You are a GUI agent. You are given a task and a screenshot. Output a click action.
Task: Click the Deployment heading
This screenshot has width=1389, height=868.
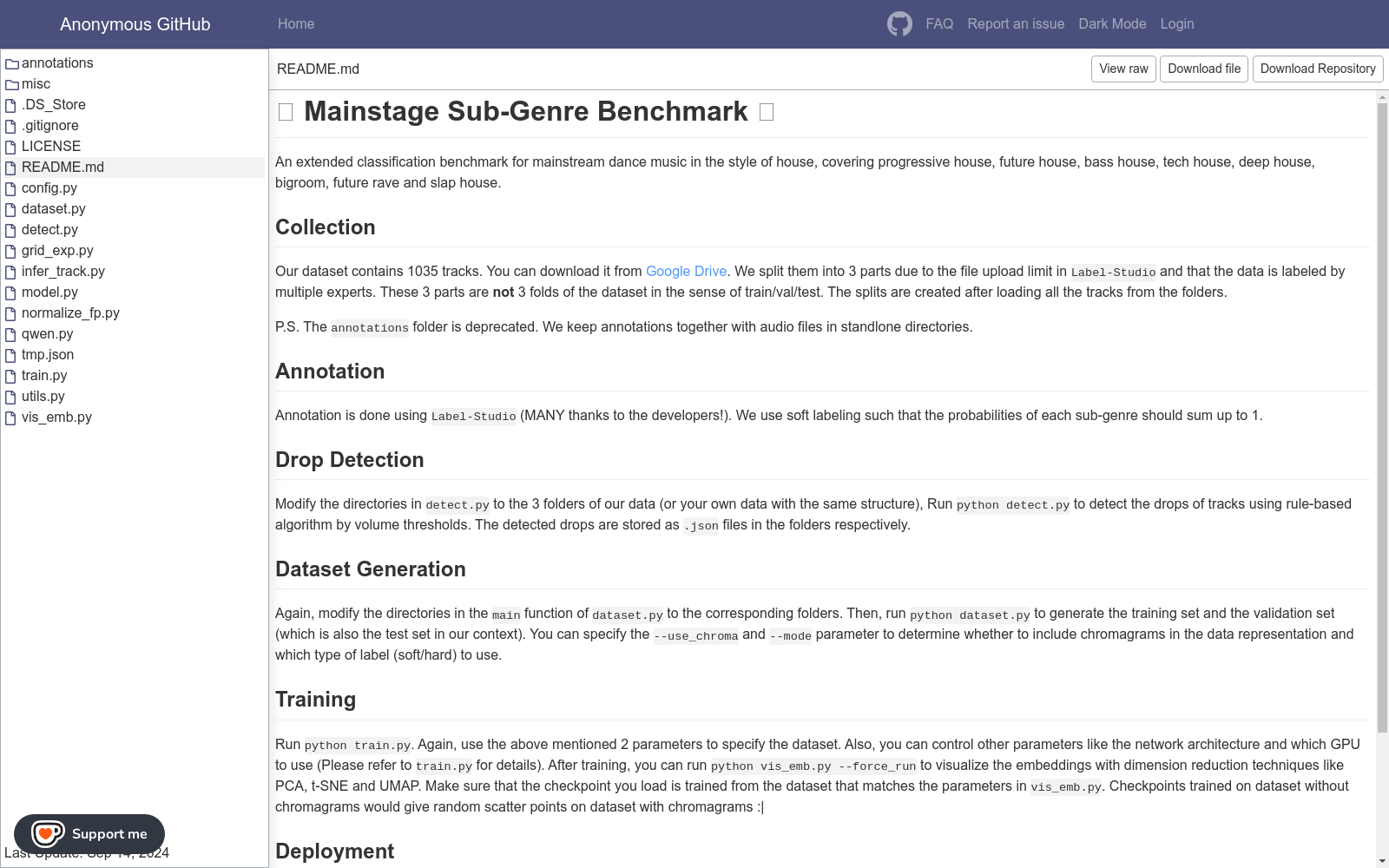[334, 852]
